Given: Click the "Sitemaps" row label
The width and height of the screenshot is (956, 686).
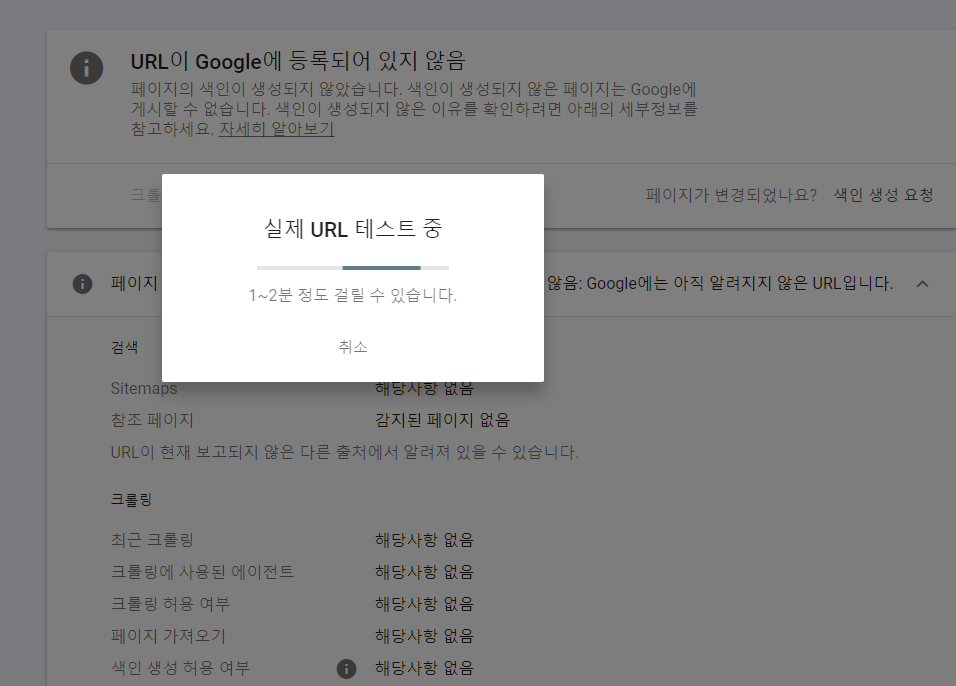Looking at the screenshot, I should tap(145, 388).
